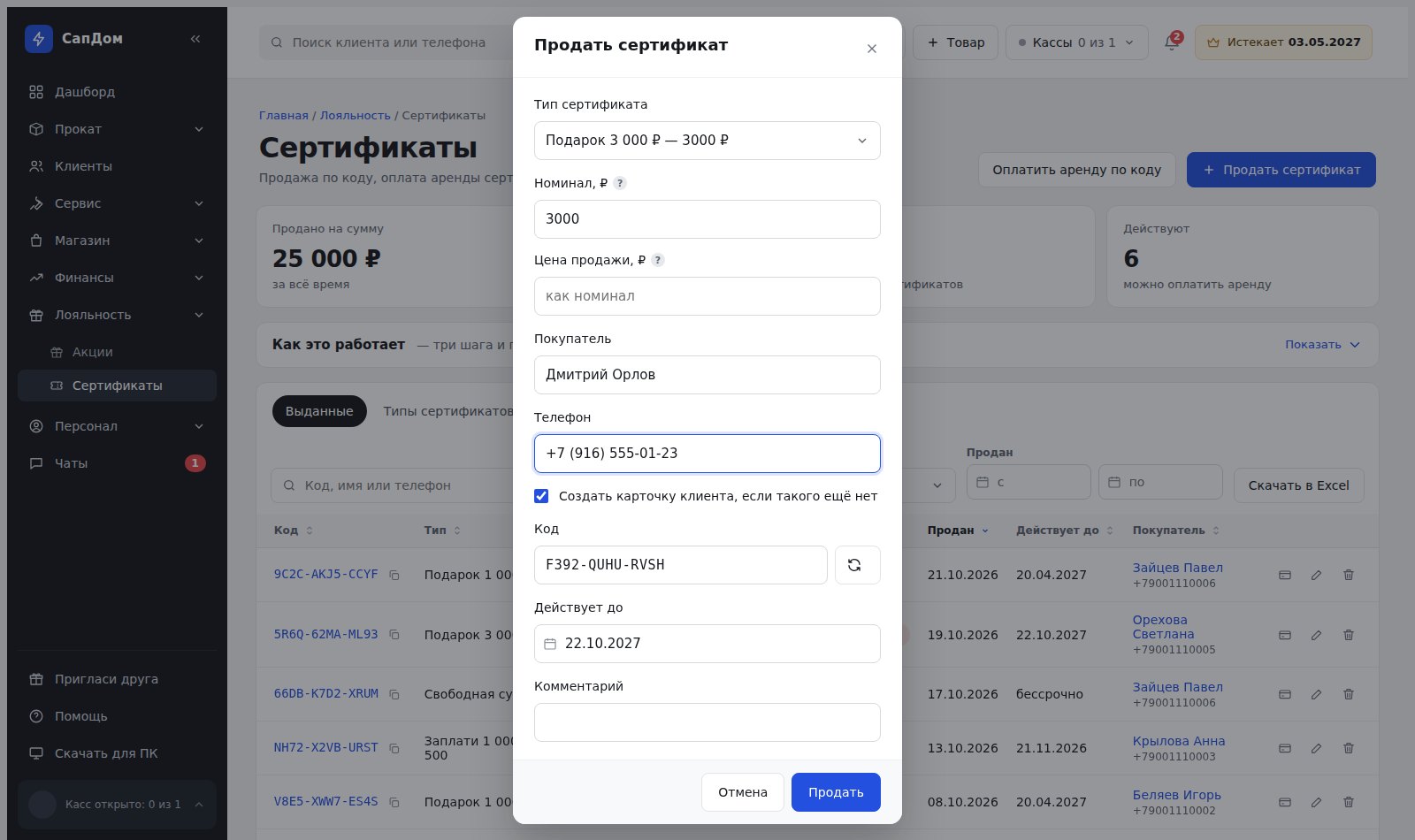Regenerate the certificate code with refresh icon
This screenshot has height=840, width=1415.
(x=858, y=565)
